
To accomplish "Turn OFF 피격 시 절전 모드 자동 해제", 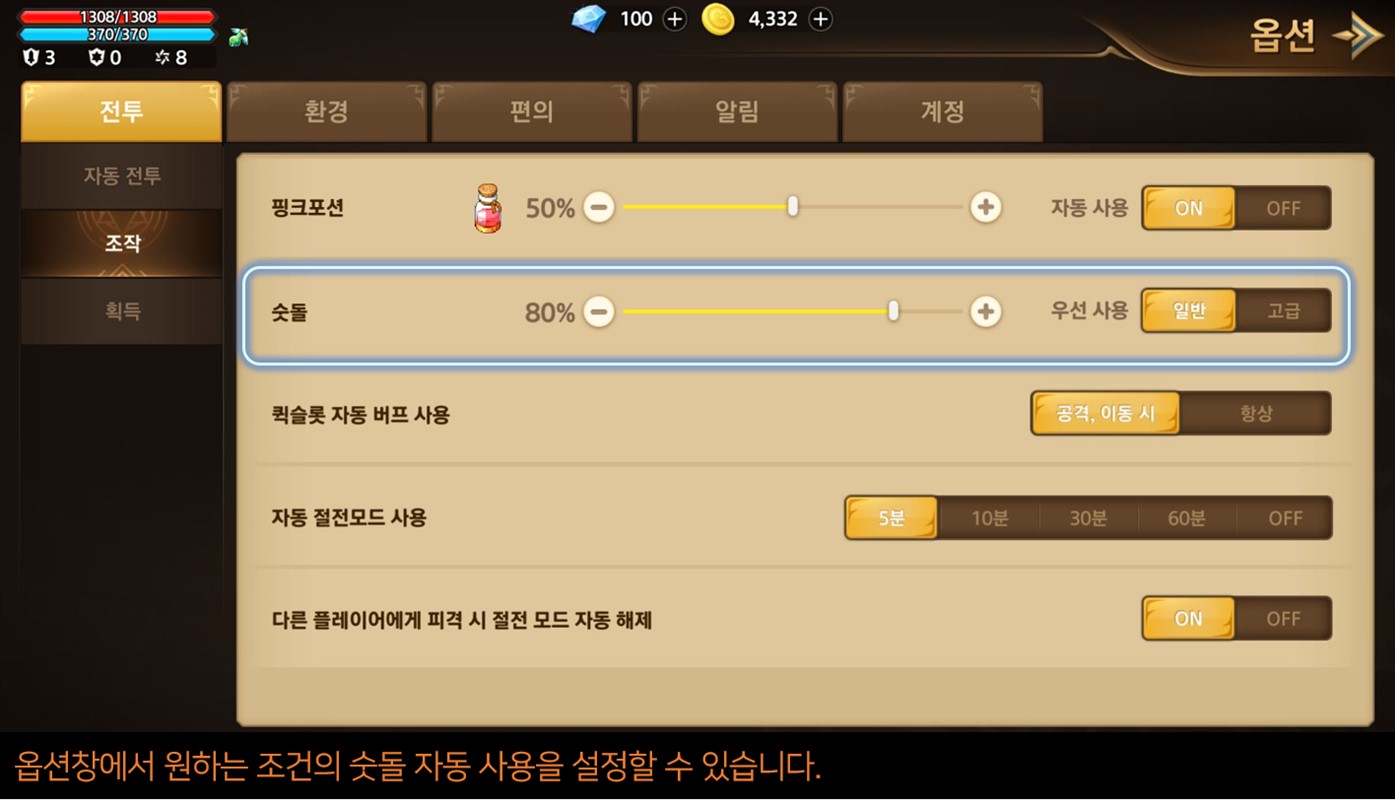I will 1283,619.
